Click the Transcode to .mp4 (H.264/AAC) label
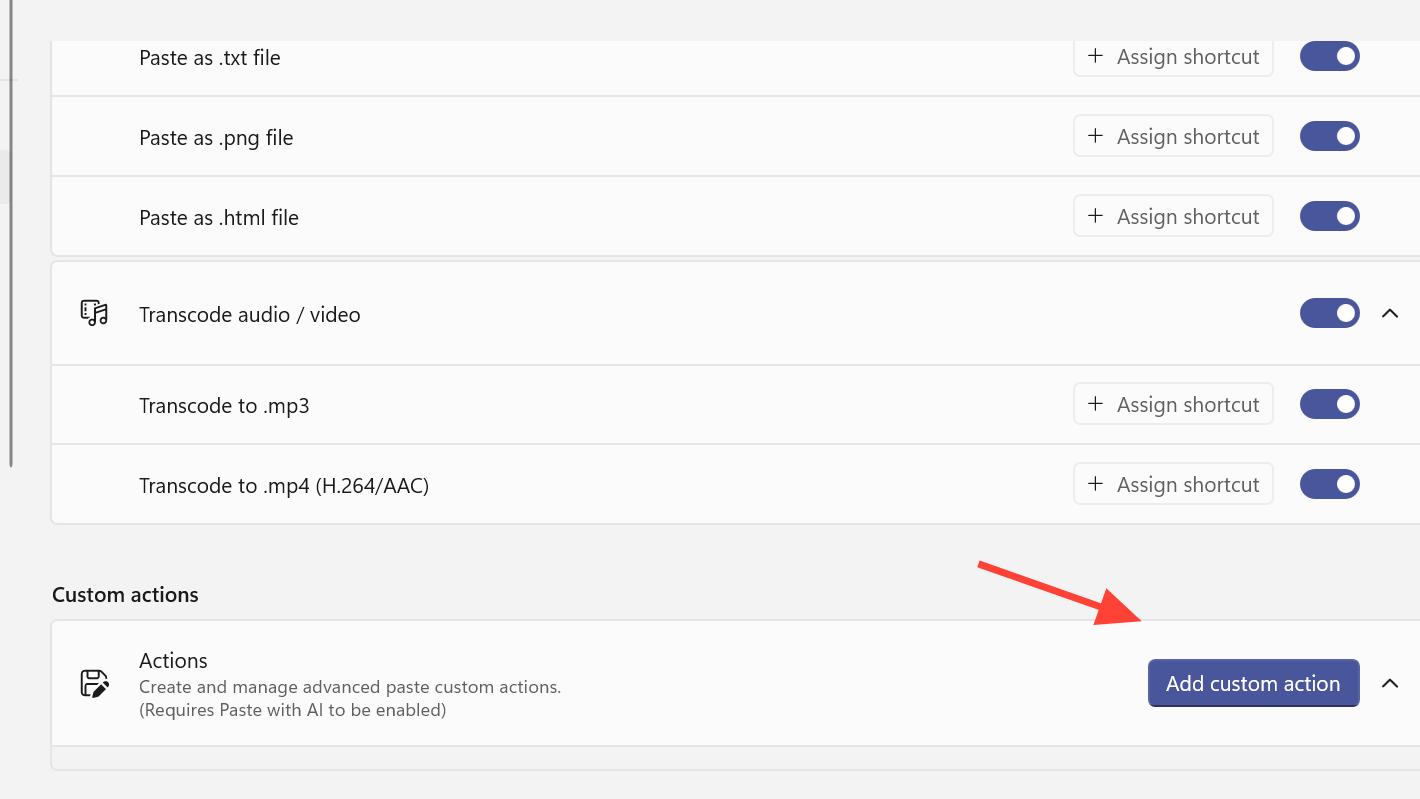1420x799 pixels. tap(283, 486)
